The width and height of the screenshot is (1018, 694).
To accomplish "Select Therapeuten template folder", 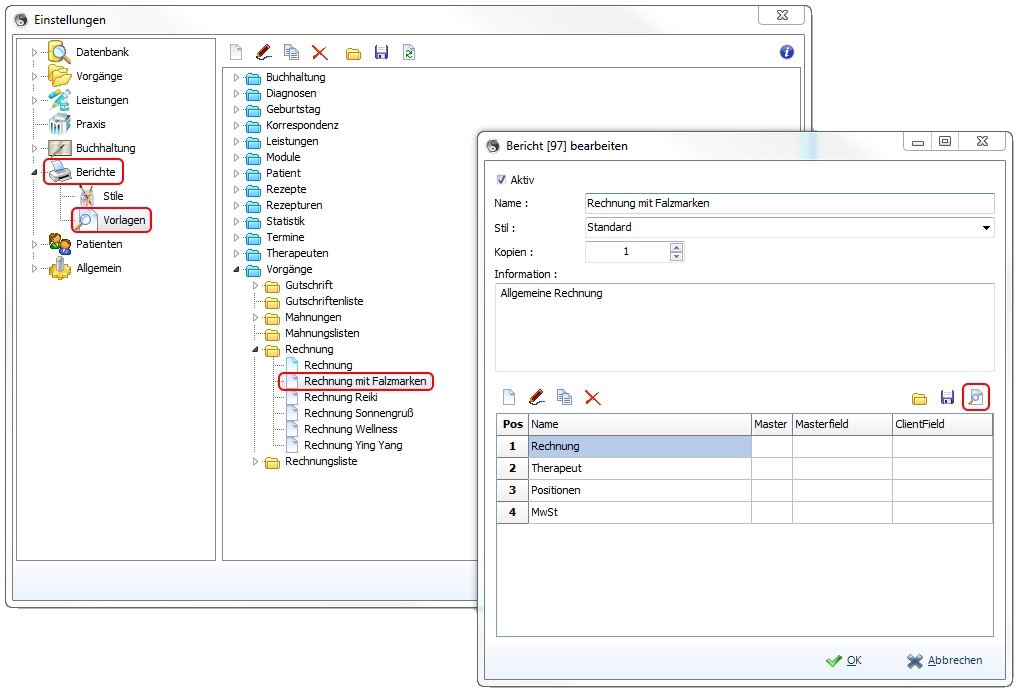I will pyautogui.click(x=297, y=253).
